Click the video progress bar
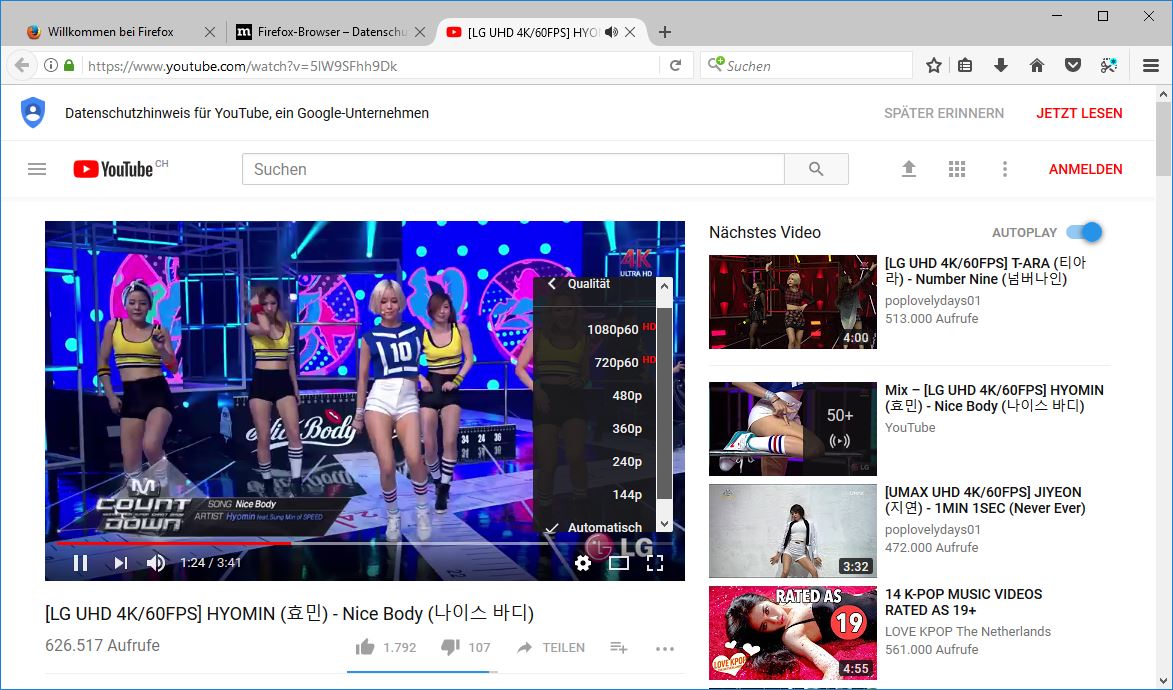The width and height of the screenshot is (1173, 690). tap(400, 544)
